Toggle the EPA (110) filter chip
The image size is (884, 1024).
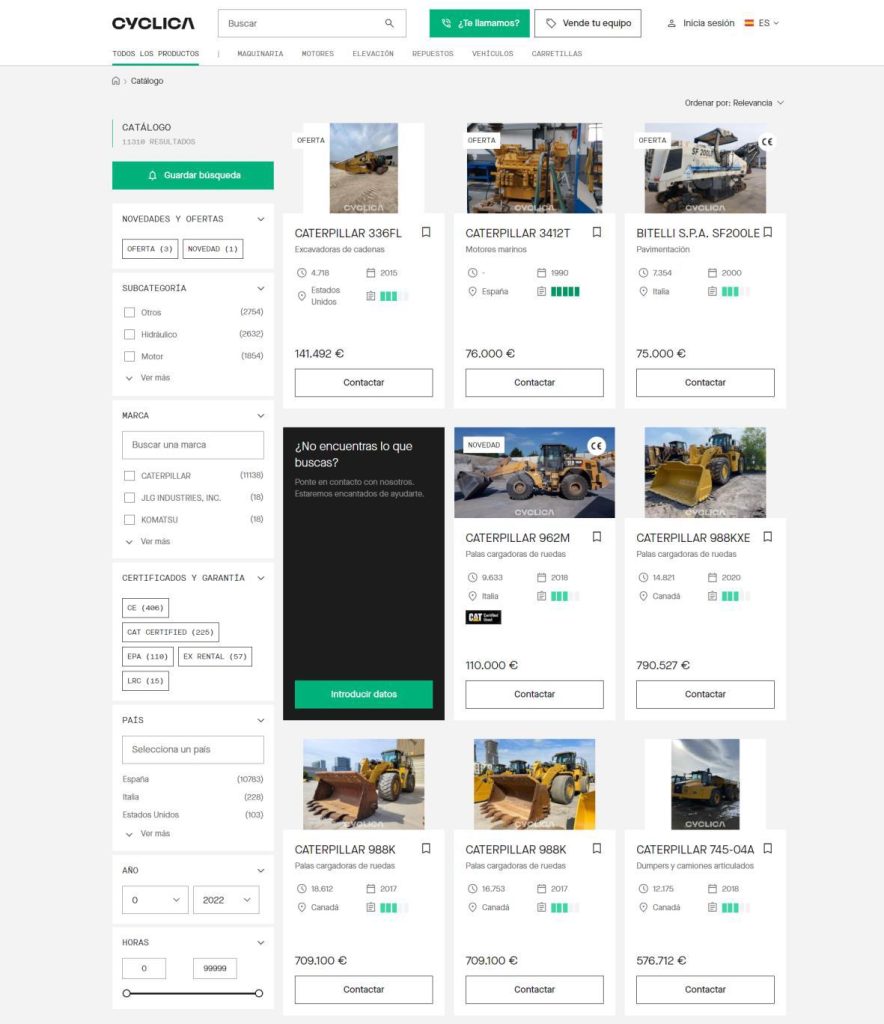[x=148, y=656]
